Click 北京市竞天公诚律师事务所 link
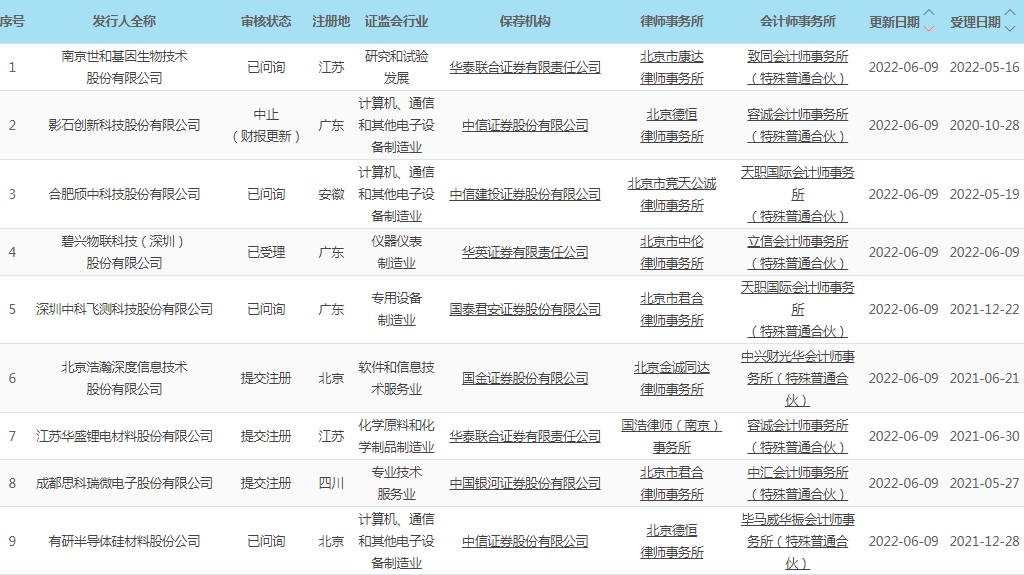The image size is (1024, 575). coord(672,194)
